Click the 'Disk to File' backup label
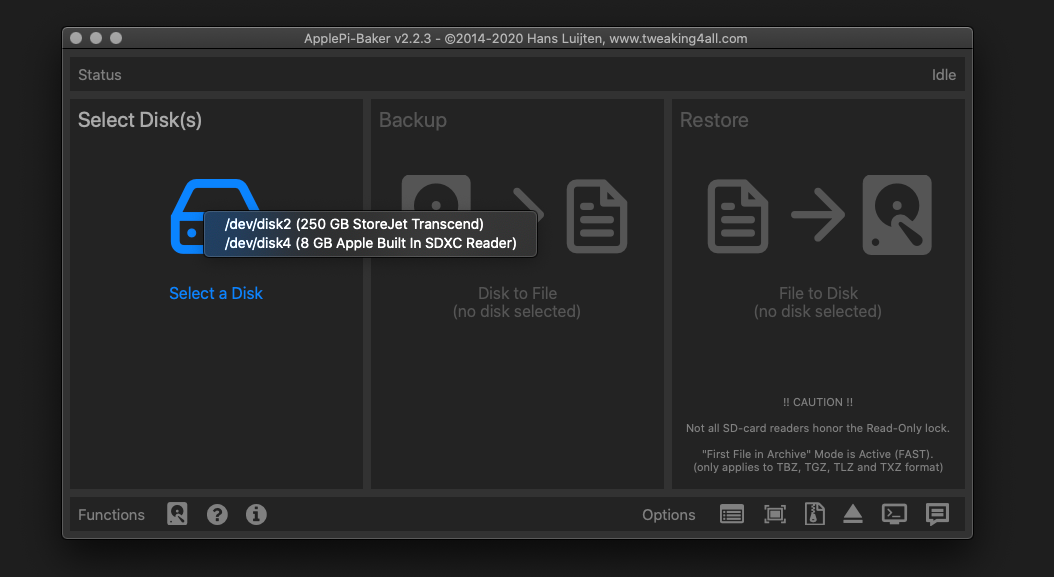Viewport: 1054px width, 577px height. [517, 293]
